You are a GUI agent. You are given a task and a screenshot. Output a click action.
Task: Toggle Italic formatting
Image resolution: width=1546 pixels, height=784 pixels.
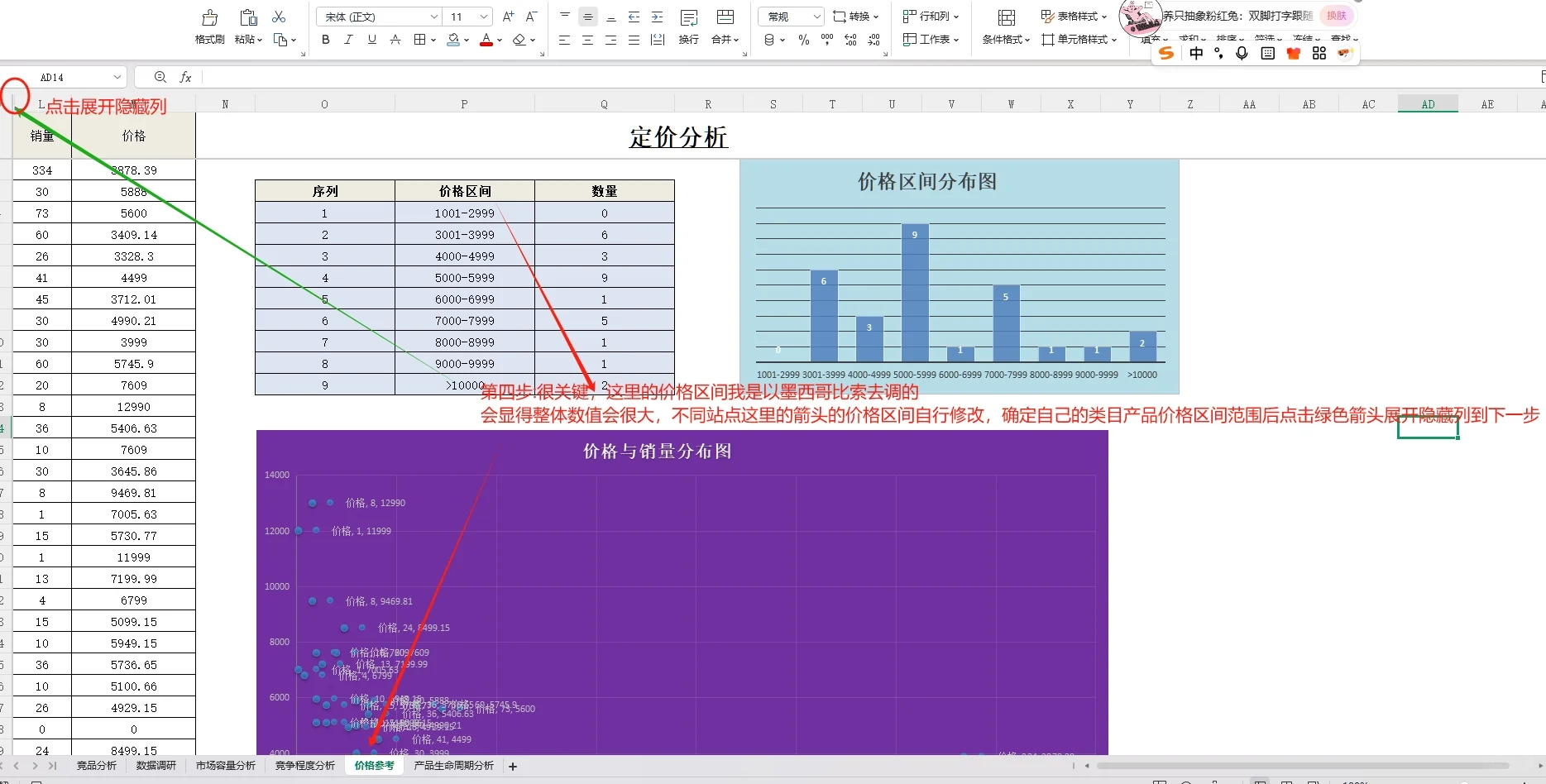[348, 40]
